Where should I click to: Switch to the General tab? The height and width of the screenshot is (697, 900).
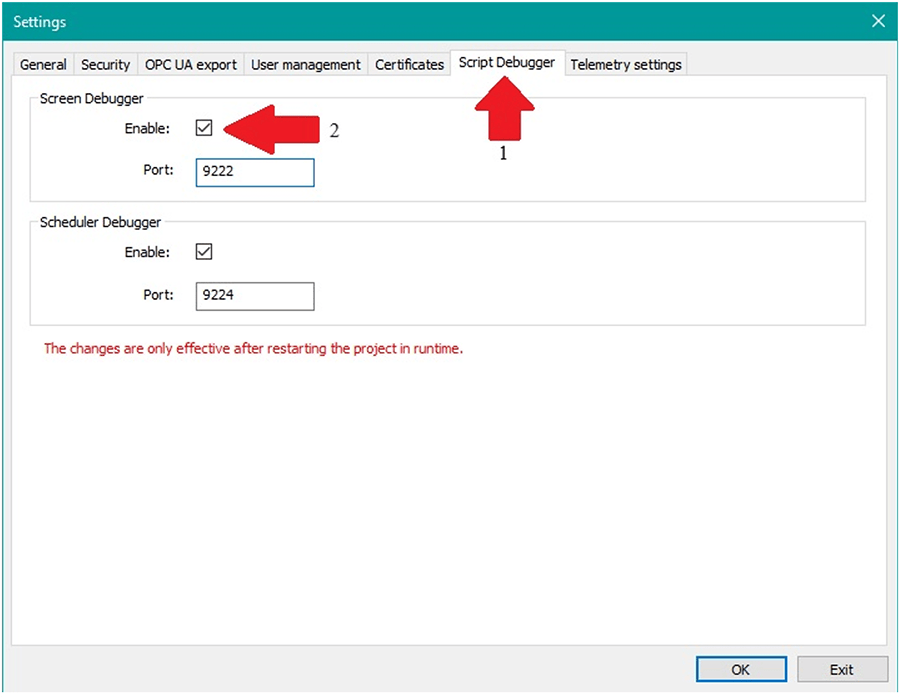click(43, 64)
